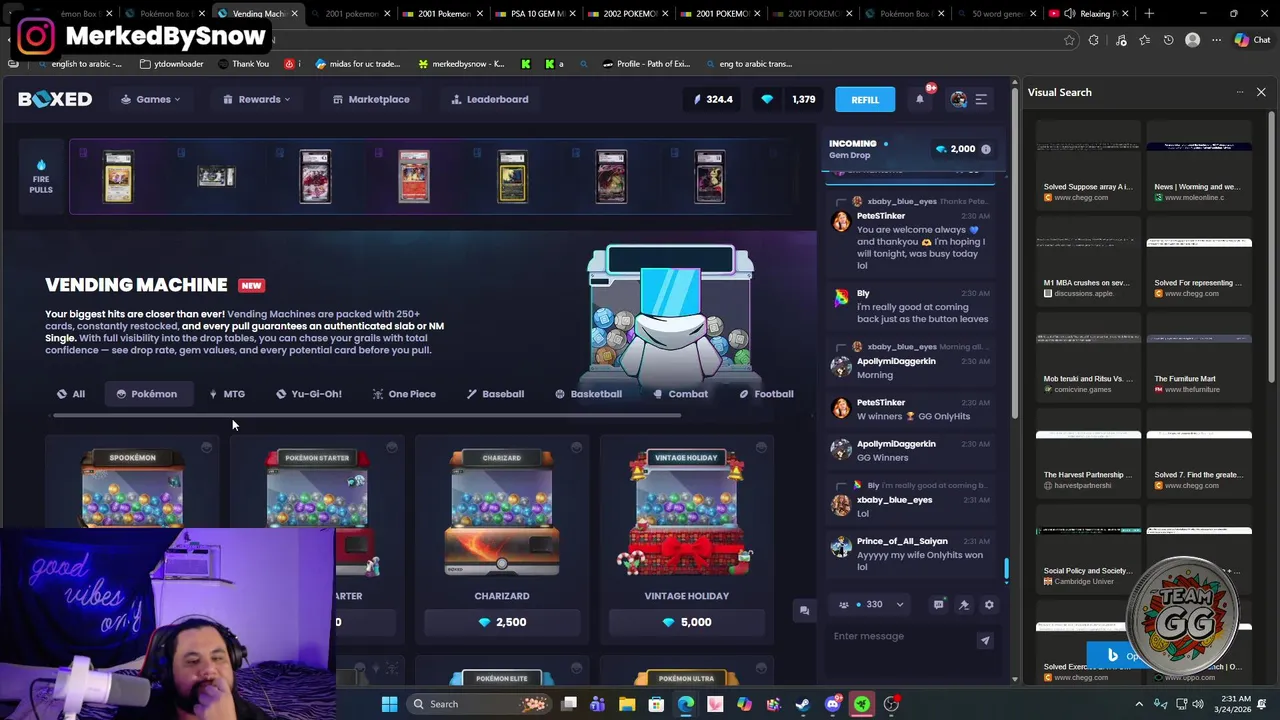1280x720 pixels.
Task: Open the Windows Start menu
Action: click(x=389, y=704)
